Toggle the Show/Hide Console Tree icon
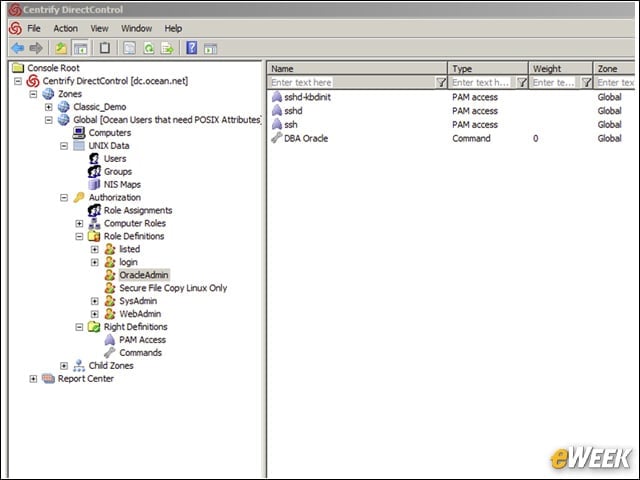The height and width of the screenshot is (480, 640). tap(80, 48)
